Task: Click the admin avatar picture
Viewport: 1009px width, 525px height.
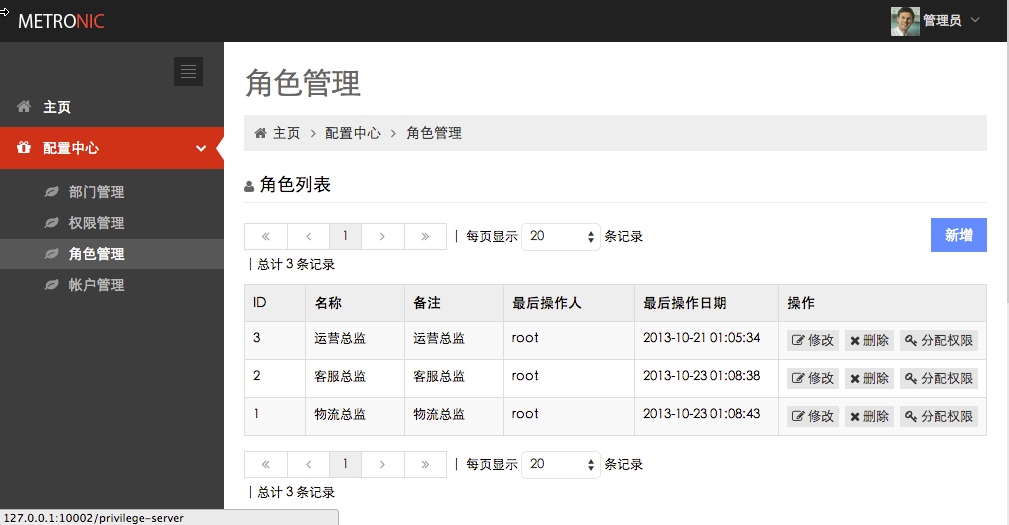Action: coord(905,21)
